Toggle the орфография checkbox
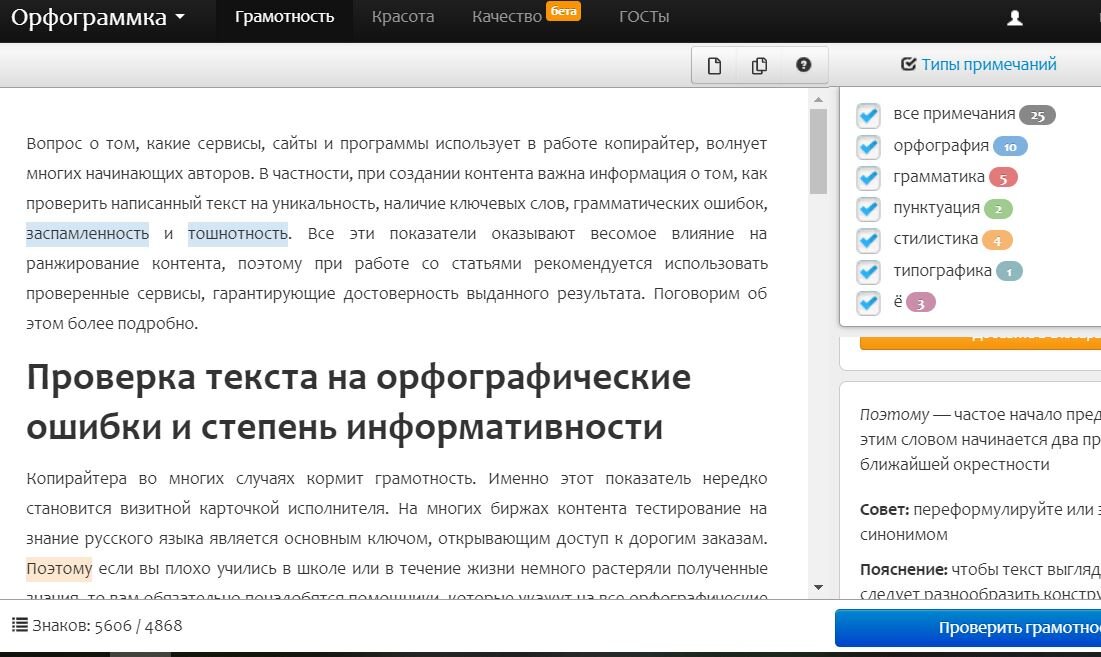Image resolution: width=1101 pixels, height=657 pixels. (869, 147)
